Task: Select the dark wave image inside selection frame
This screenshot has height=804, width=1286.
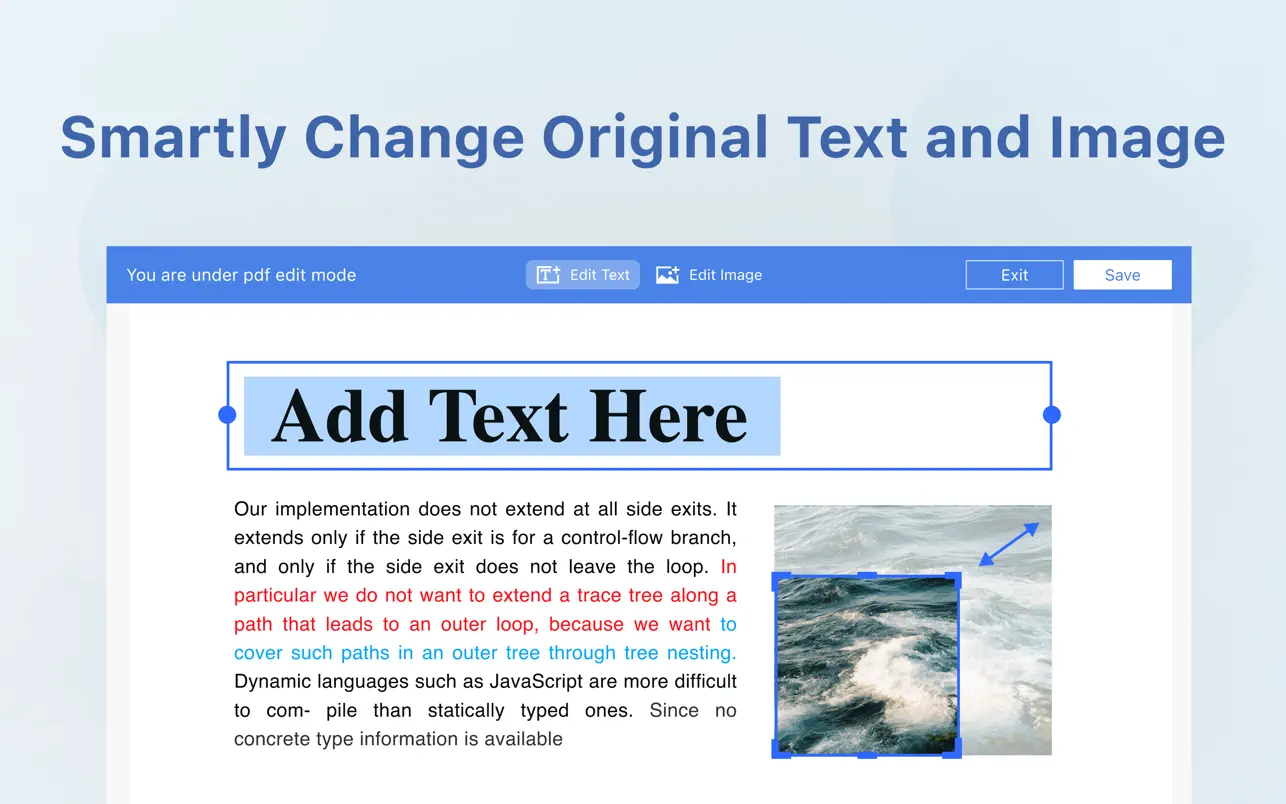Action: [867, 665]
